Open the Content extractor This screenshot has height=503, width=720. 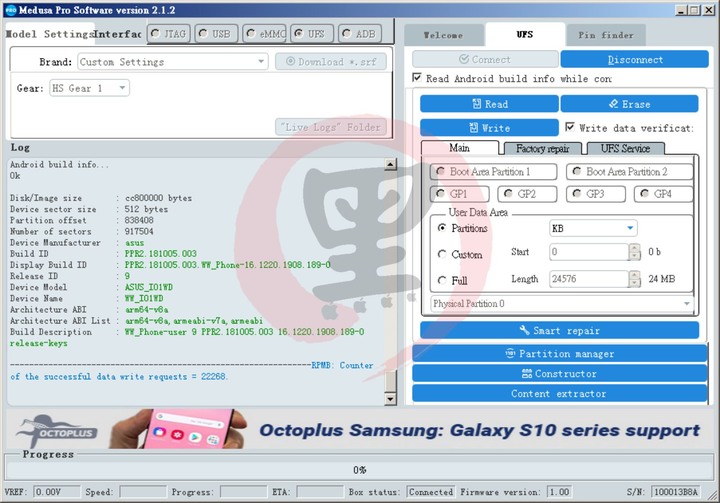559,394
